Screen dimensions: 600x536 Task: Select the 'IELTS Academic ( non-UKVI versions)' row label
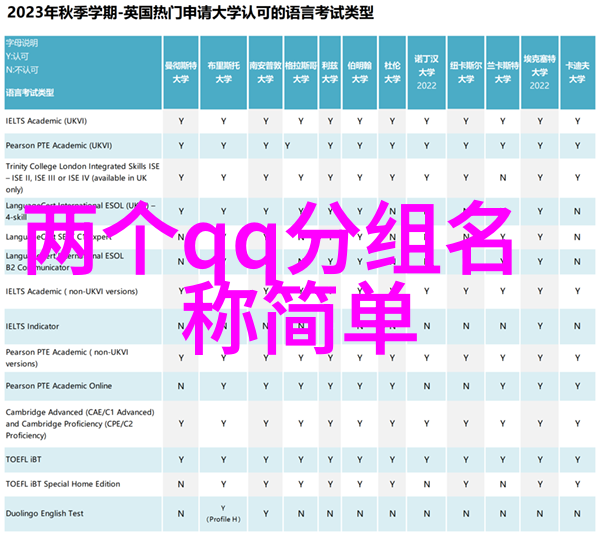(x=72, y=292)
